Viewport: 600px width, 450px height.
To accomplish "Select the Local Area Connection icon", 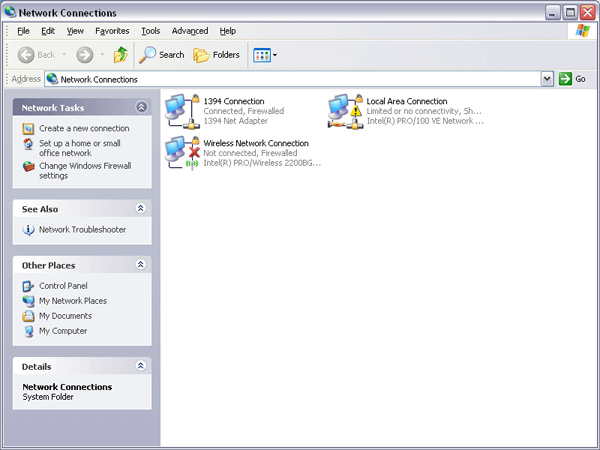I will coord(345,109).
